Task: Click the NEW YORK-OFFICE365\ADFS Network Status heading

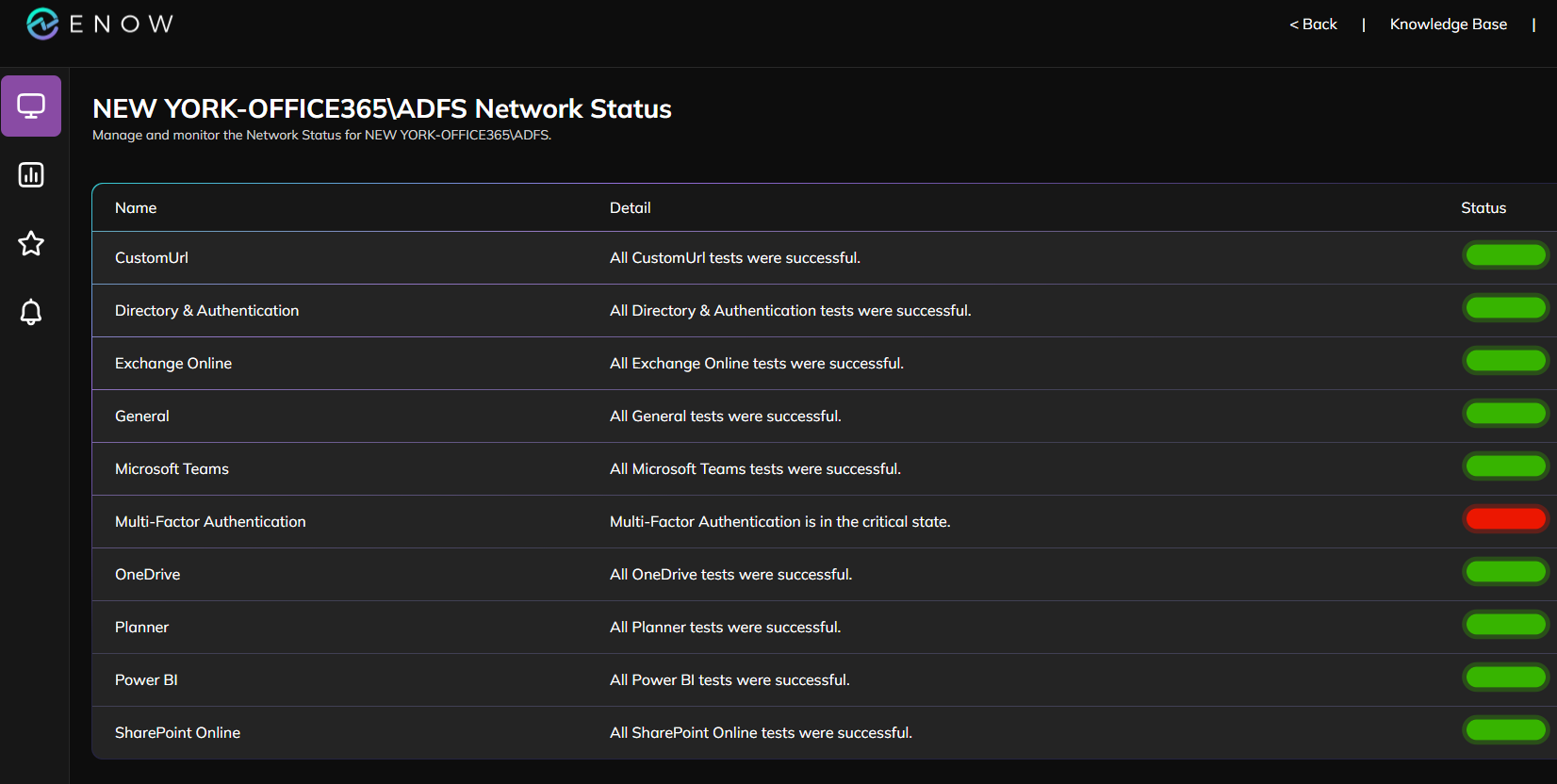Action: 382,108
